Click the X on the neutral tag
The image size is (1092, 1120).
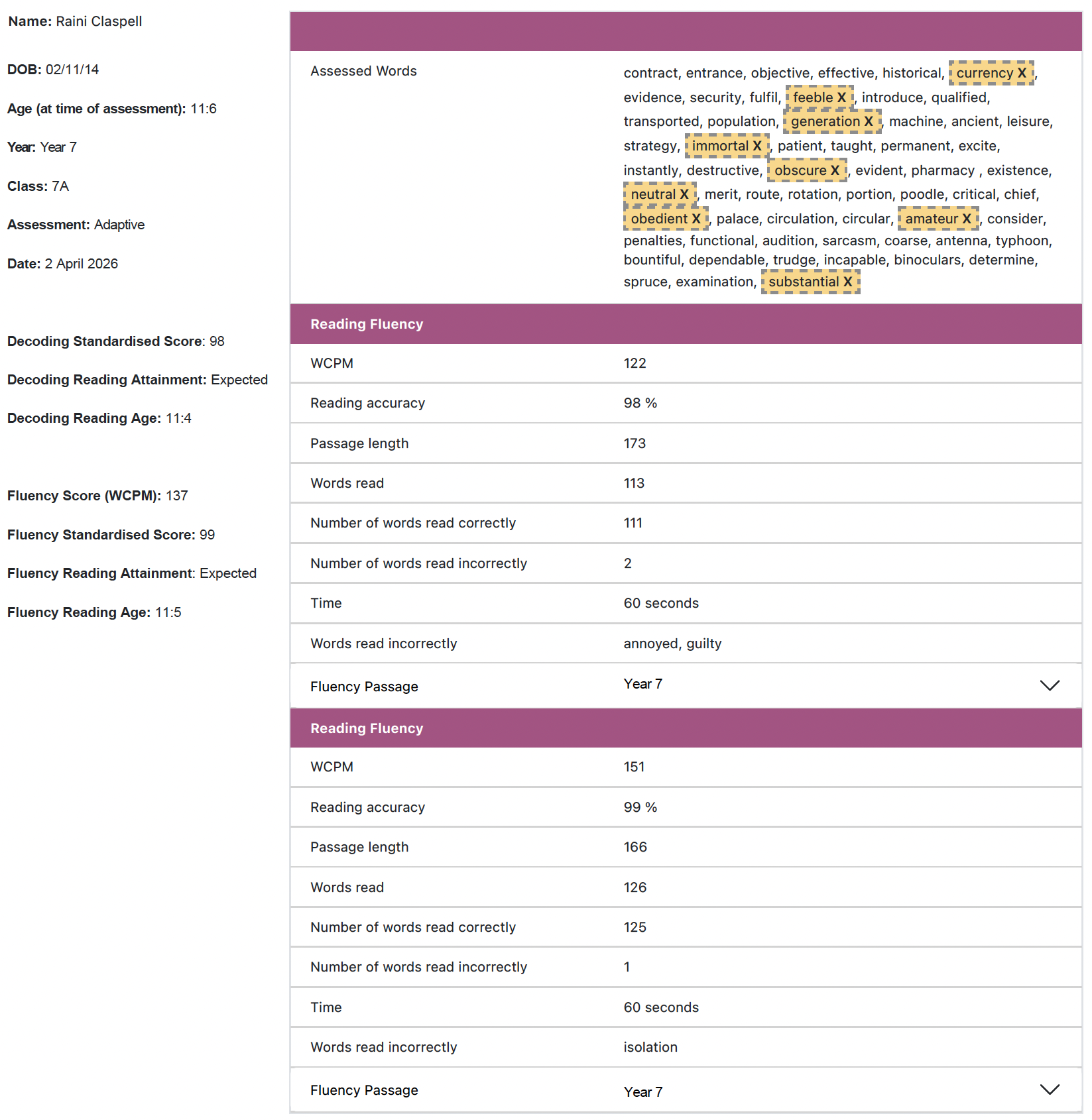pyautogui.click(x=684, y=194)
